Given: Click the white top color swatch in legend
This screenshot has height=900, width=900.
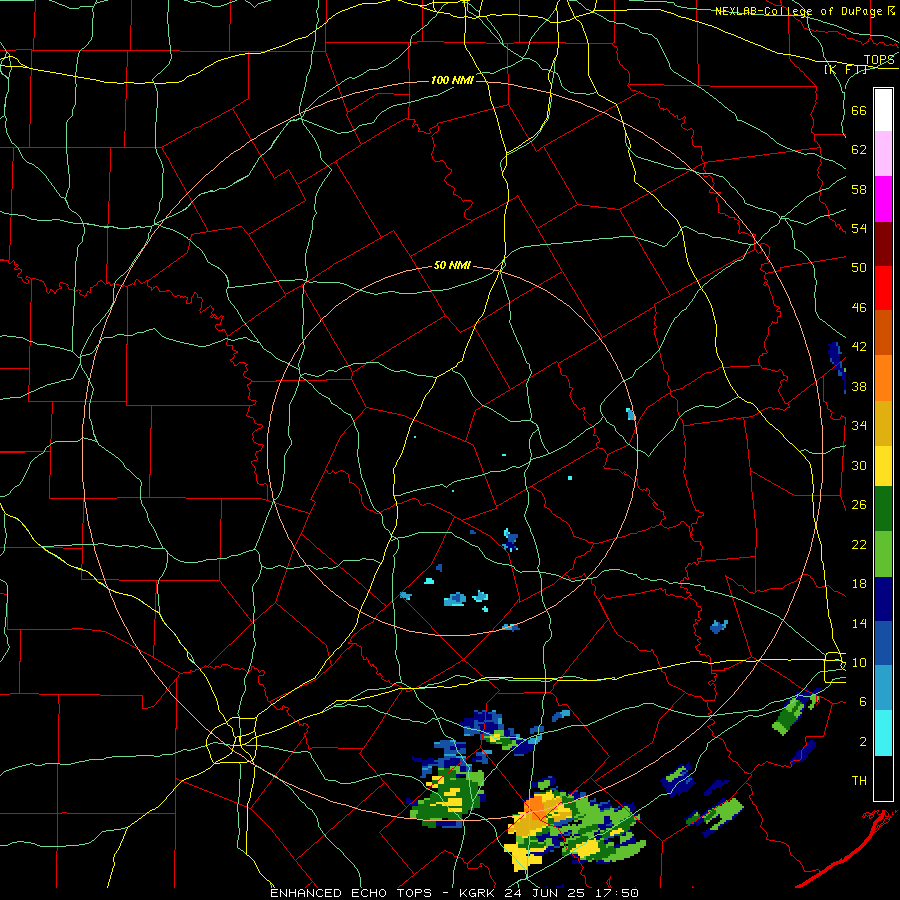Looking at the screenshot, I should click(x=883, y=110).
